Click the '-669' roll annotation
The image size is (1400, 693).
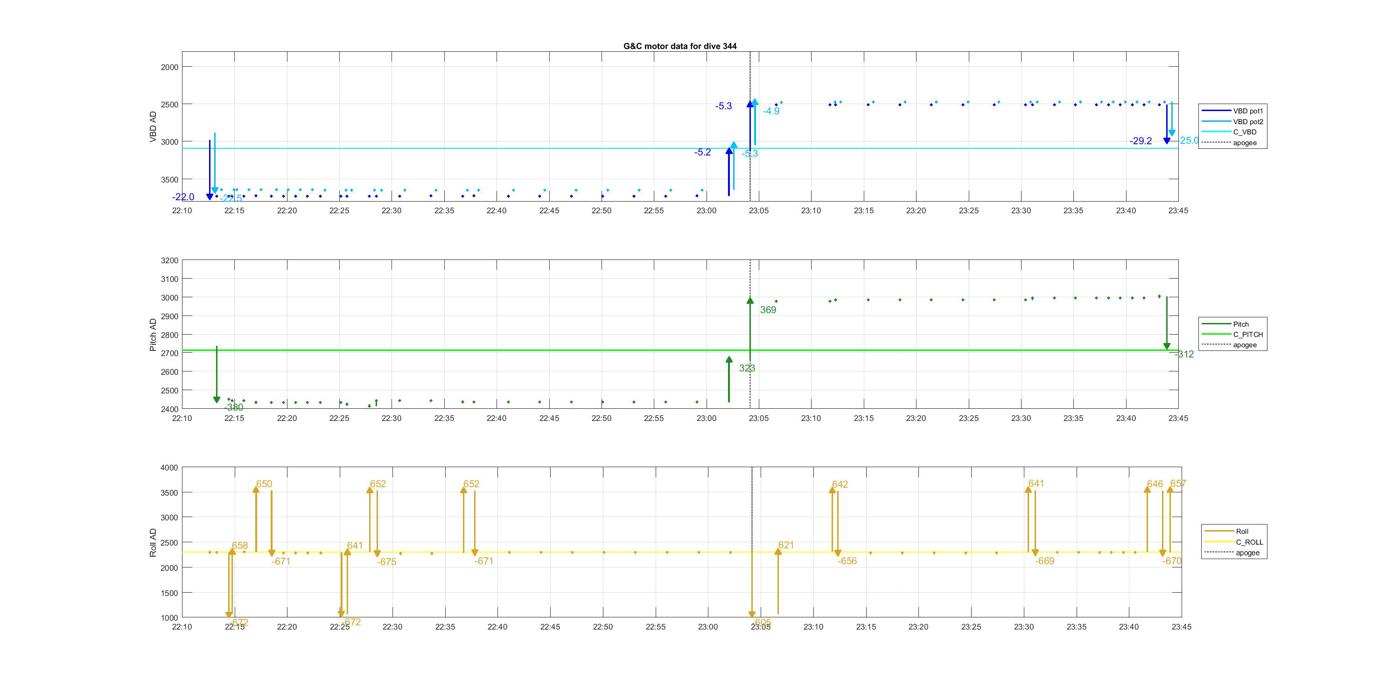pos(1045,561)
